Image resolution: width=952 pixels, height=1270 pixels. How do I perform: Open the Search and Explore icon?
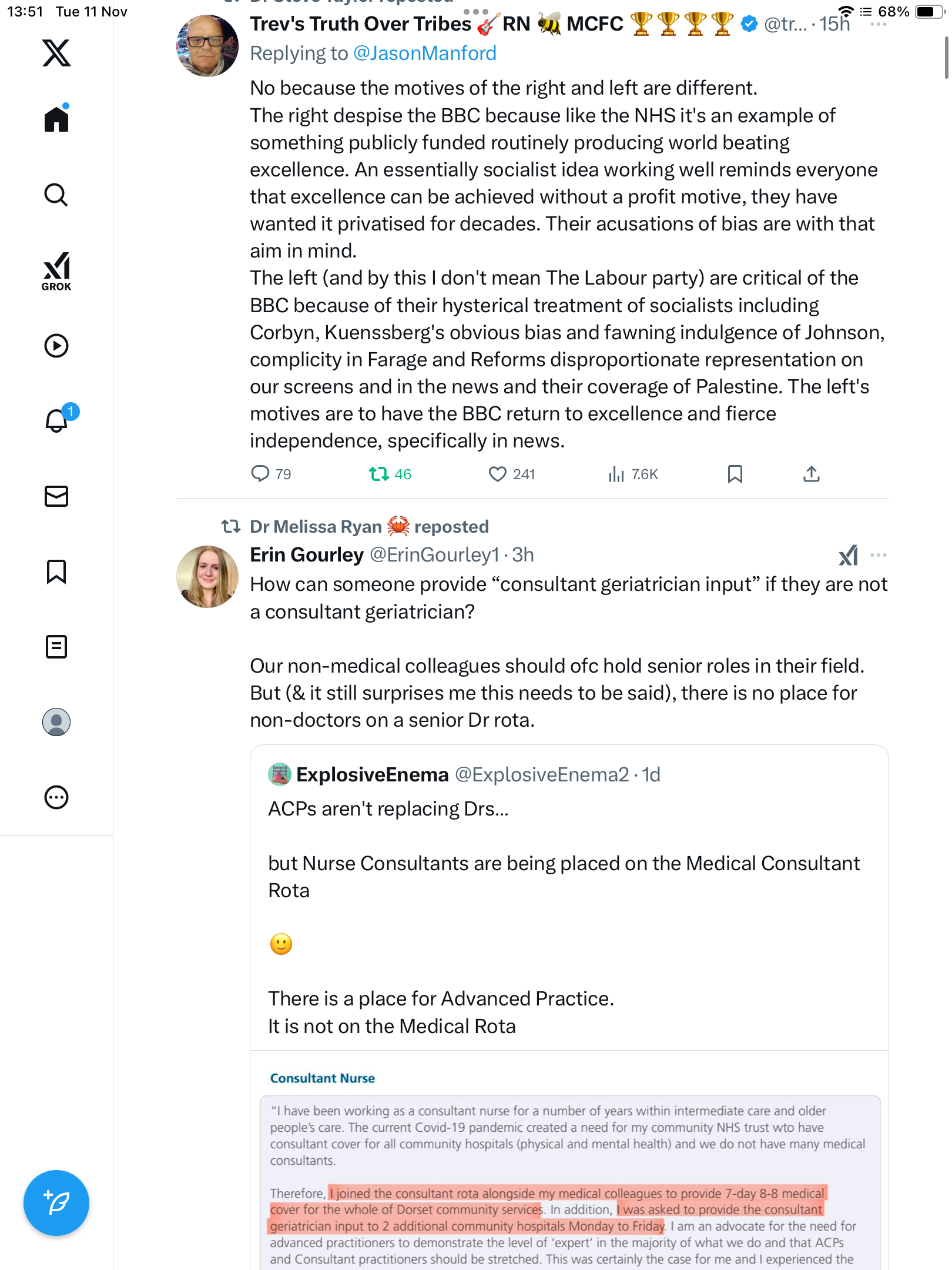click(x=56, y=195)
